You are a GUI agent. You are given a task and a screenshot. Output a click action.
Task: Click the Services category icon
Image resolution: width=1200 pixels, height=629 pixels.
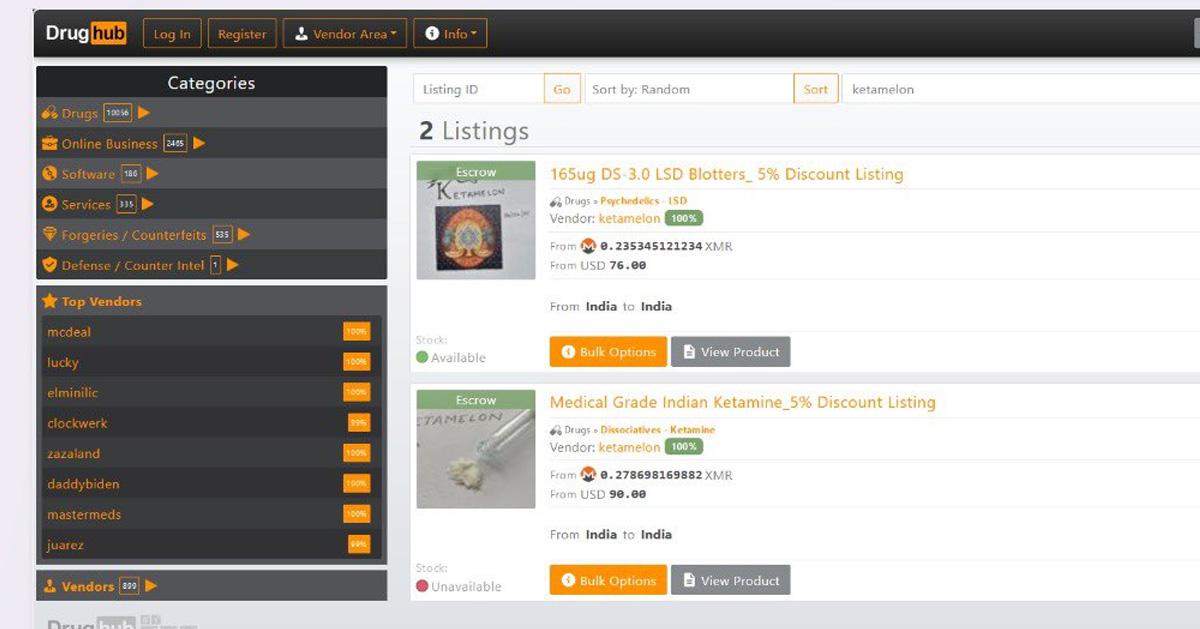(49, 204)
